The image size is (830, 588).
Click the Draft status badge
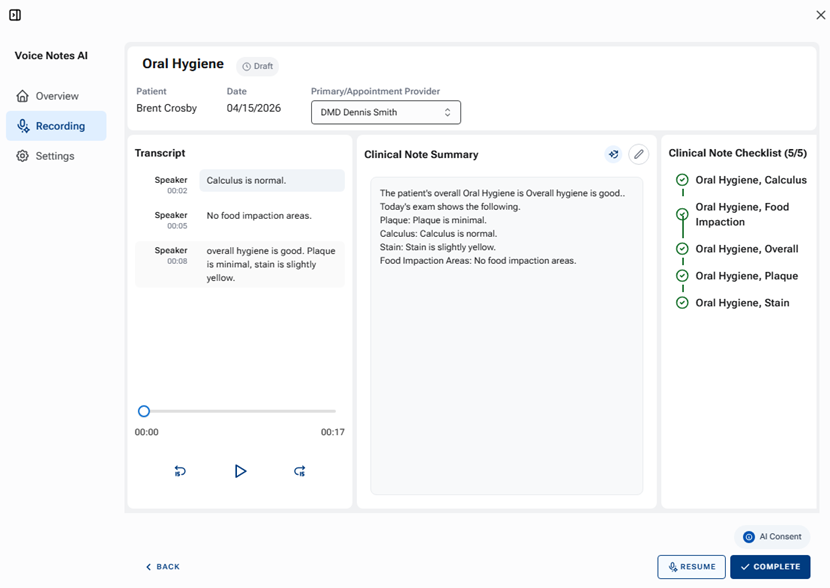(258, 66)
